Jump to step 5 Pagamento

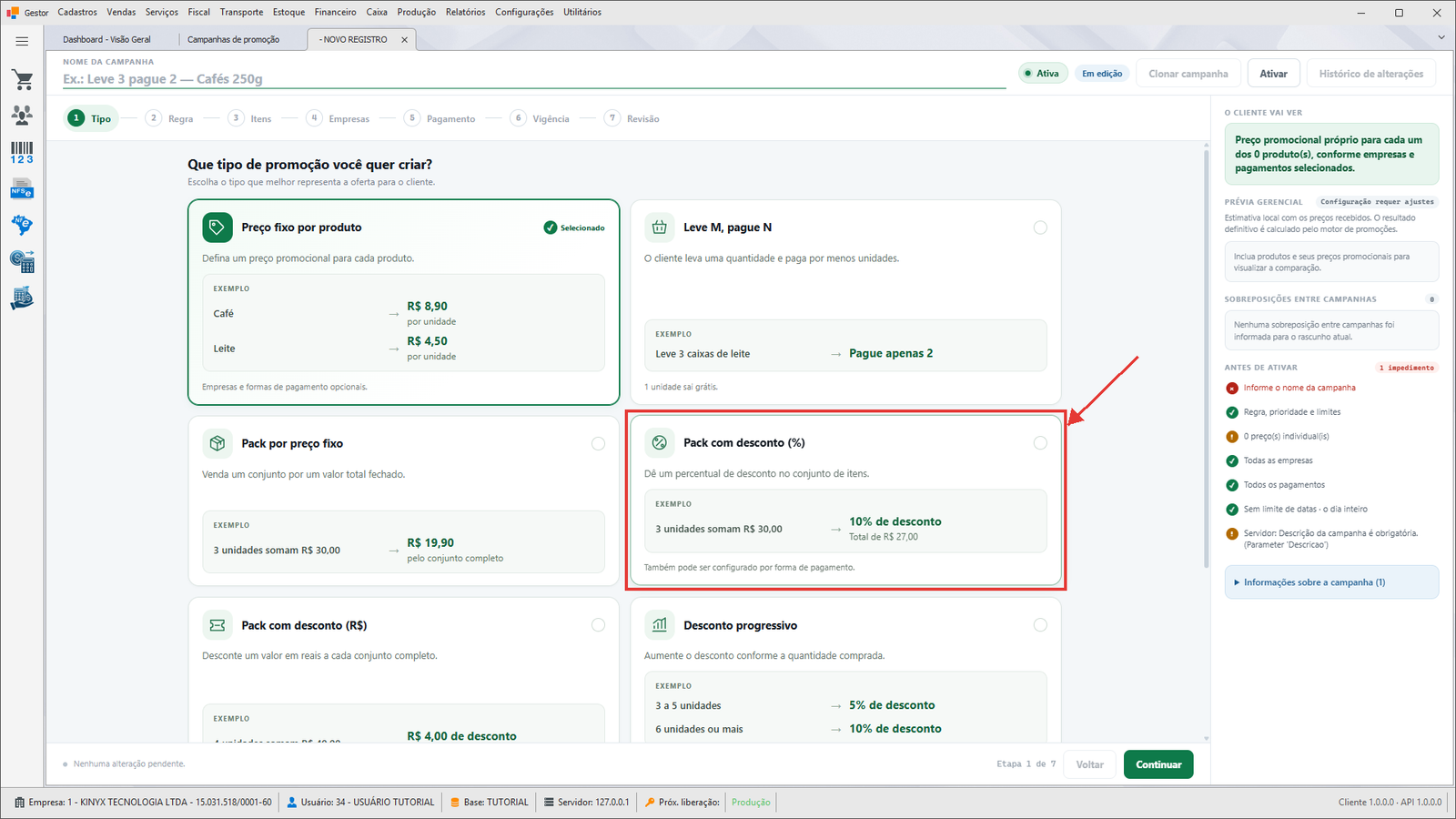[x=440, y=118]
